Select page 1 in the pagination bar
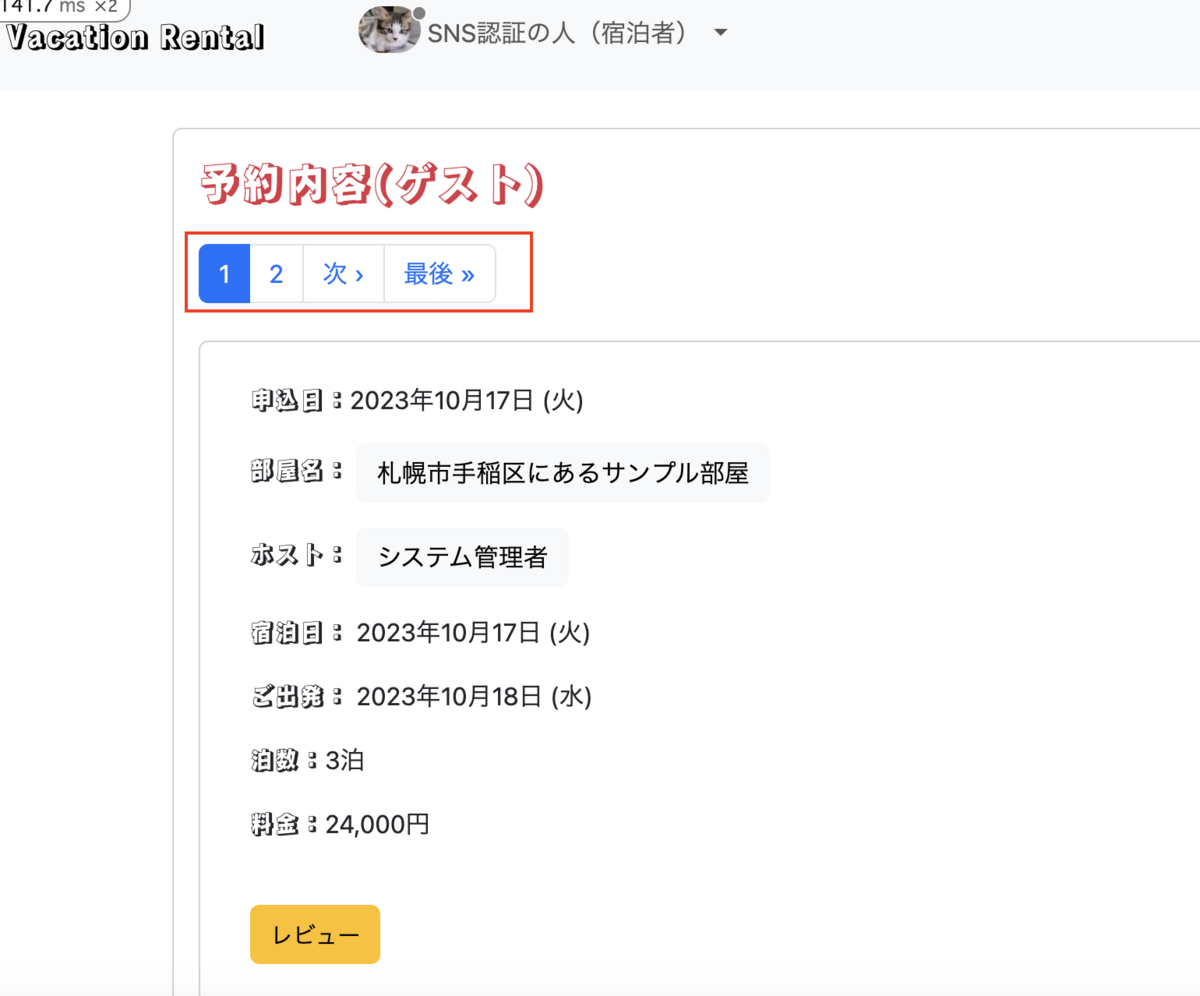Image resolution: width=1200 pixels, height=996 pixels. pos(223,273)
